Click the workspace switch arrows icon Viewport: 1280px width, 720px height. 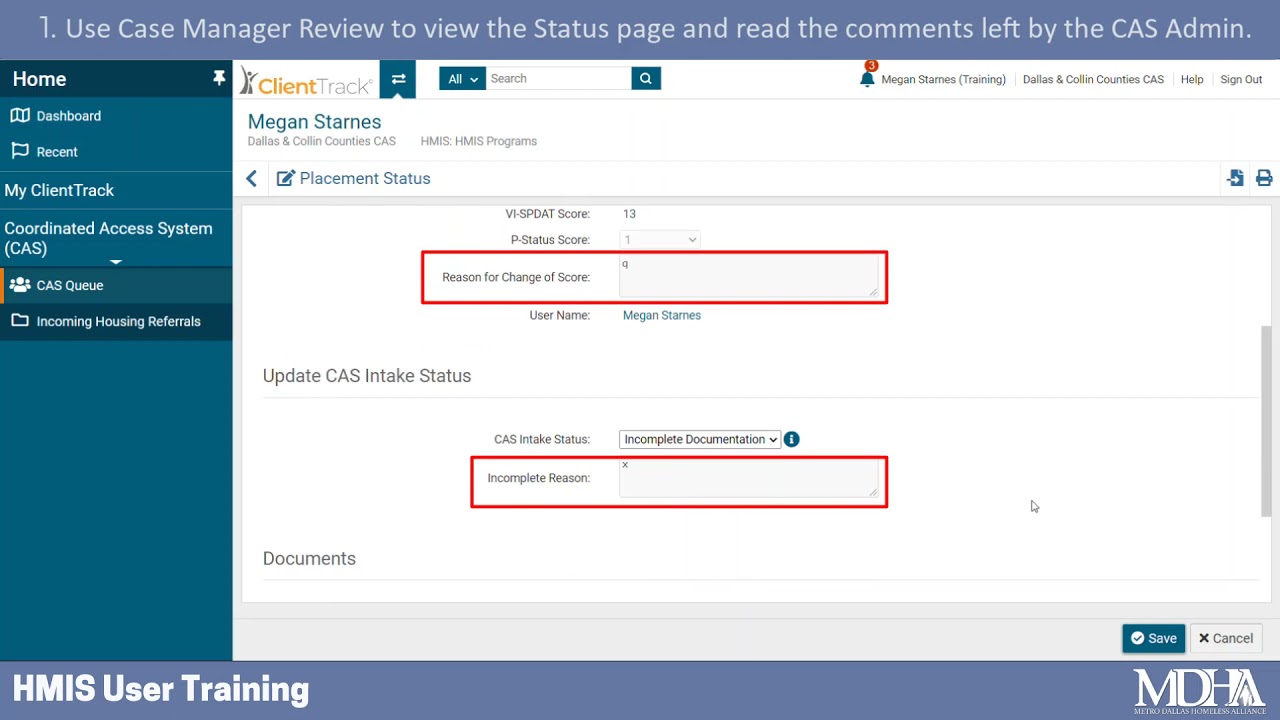(x=397, y=79)
